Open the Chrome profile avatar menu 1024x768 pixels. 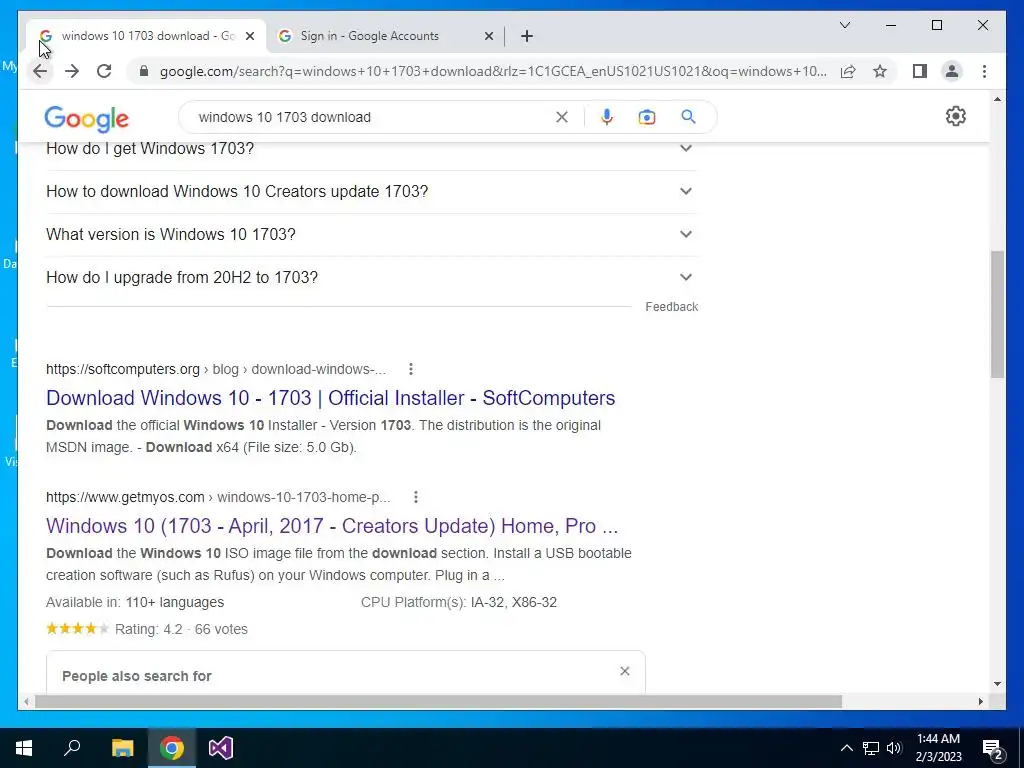pyautogui.click(x=952, y=71)
